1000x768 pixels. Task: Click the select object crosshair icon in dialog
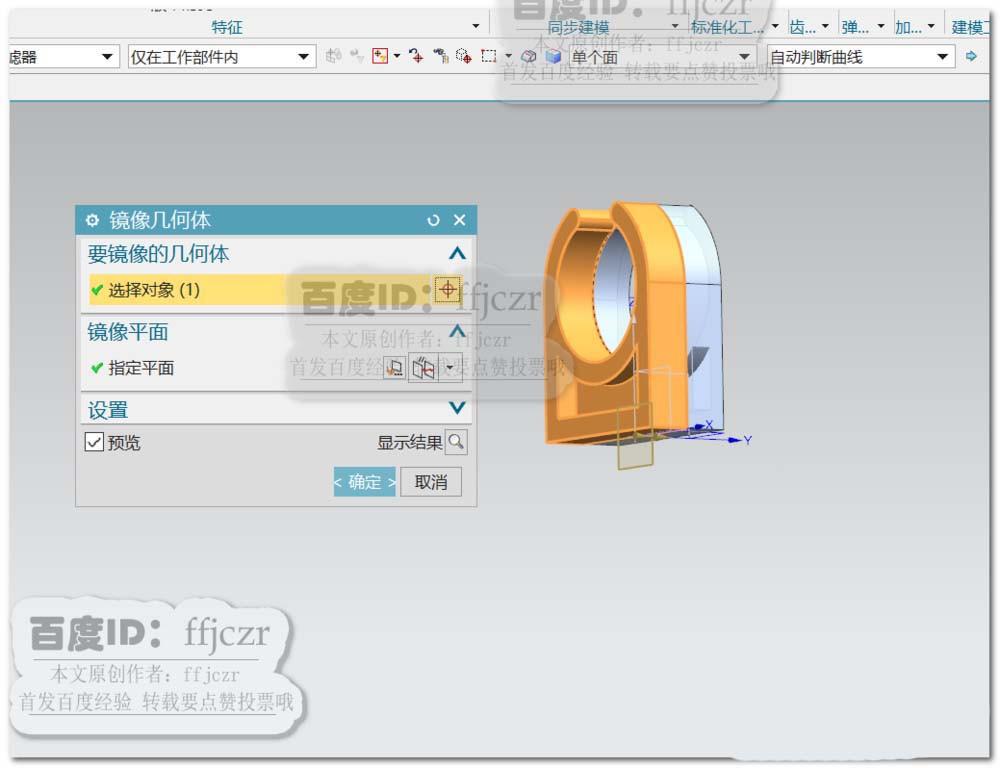(447, 289)
